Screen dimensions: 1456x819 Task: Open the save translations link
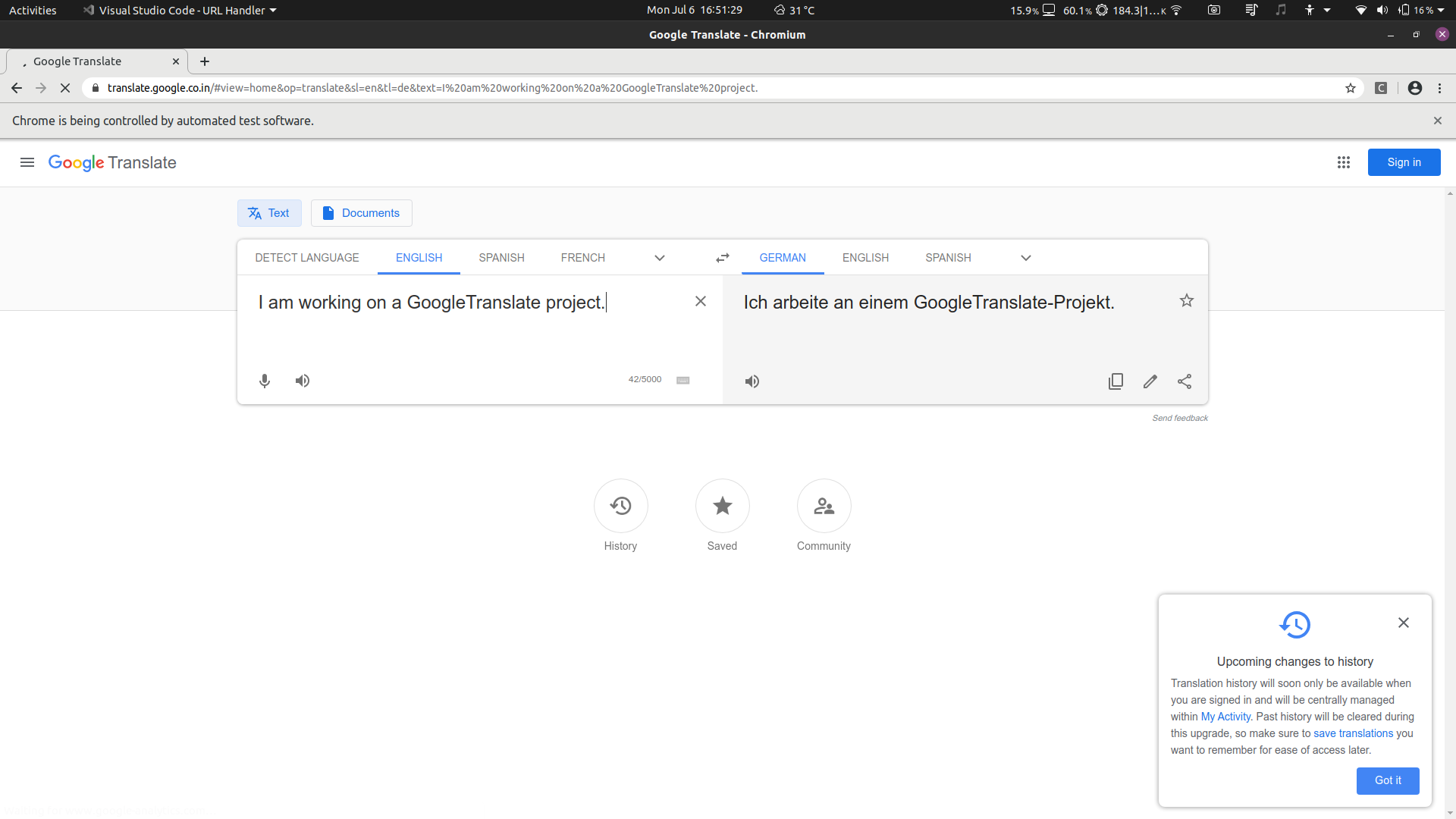pos(1354,733)
